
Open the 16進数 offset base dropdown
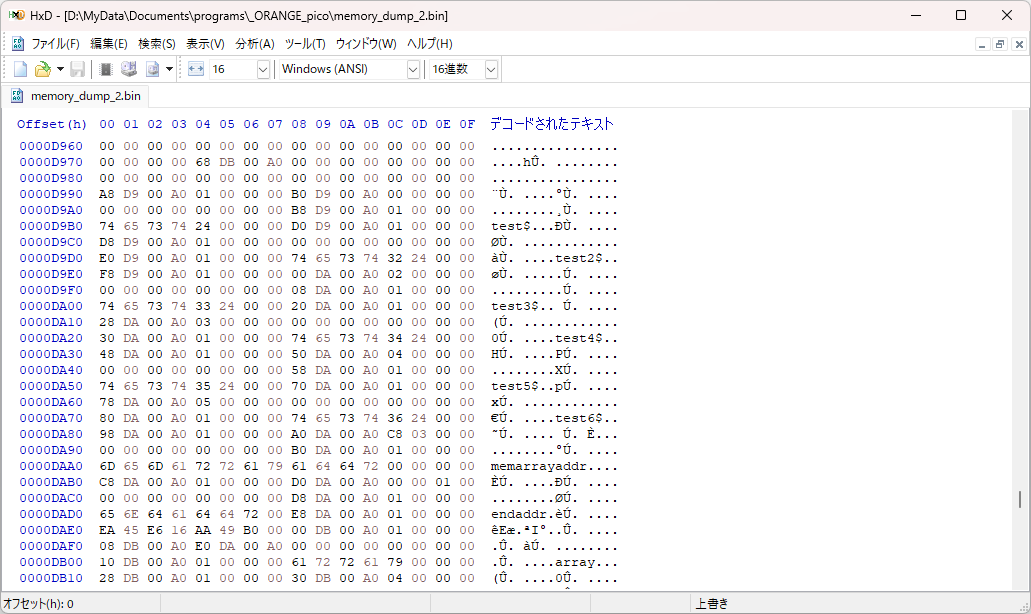click(x=491, y=69)
